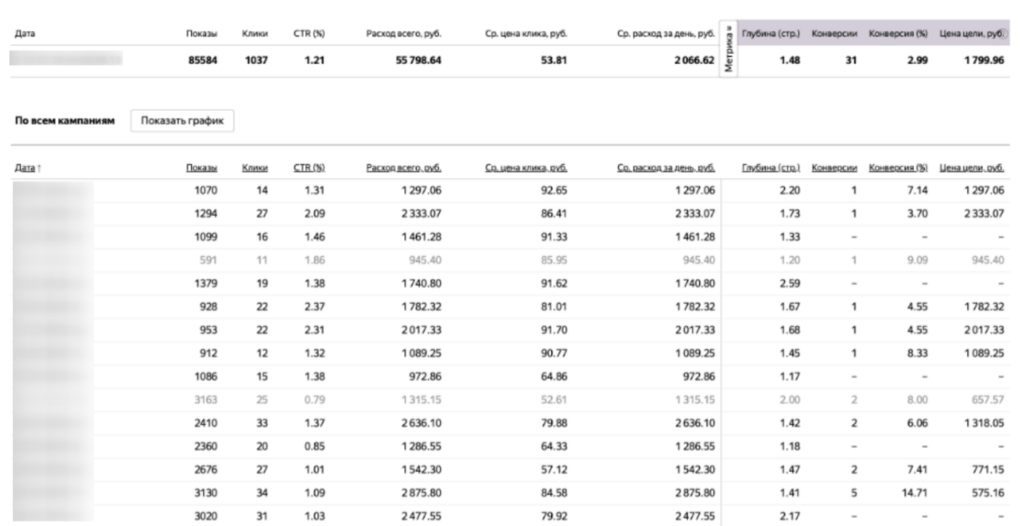Click the Показать график button
1024x526 pixels.
pos(181,121)
